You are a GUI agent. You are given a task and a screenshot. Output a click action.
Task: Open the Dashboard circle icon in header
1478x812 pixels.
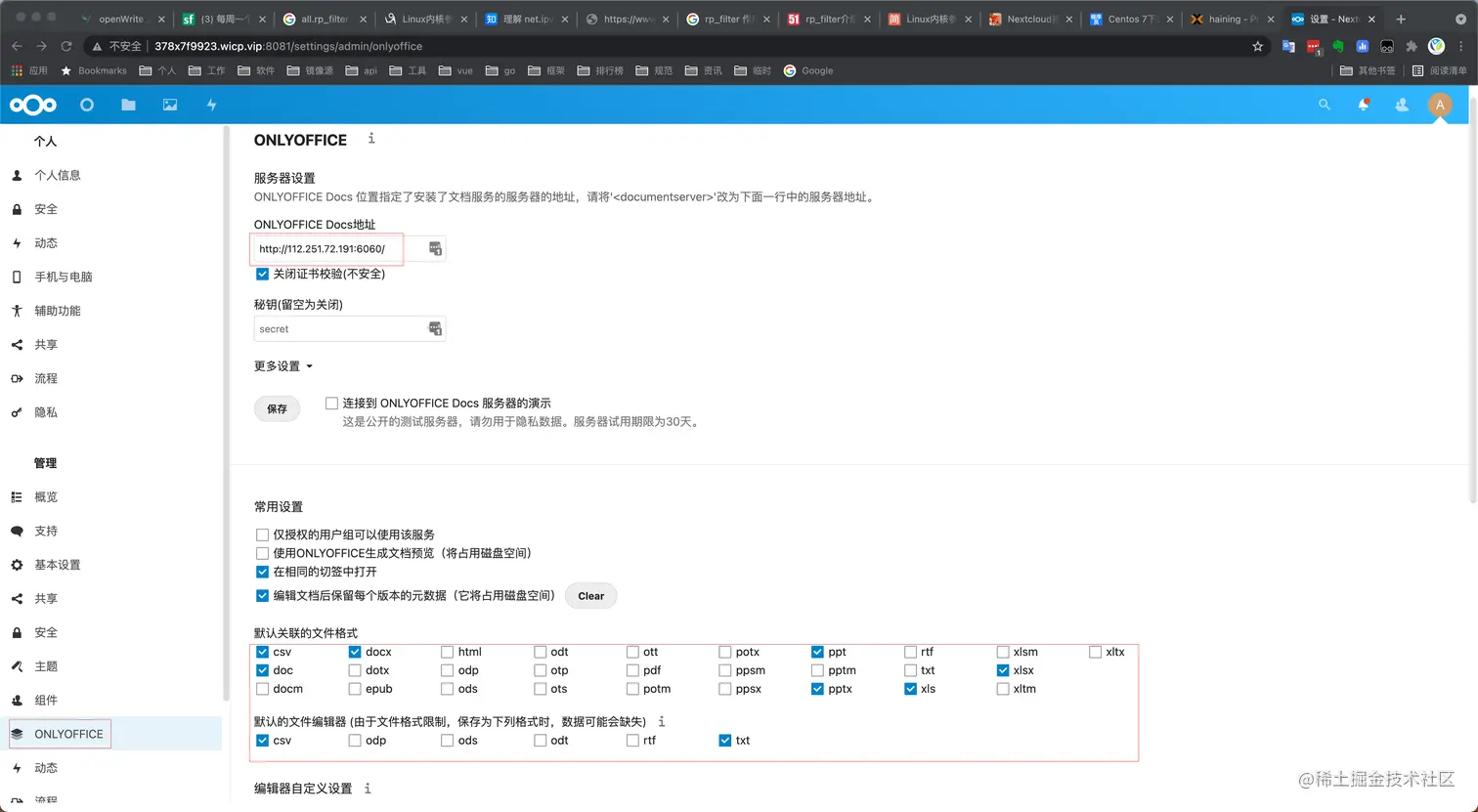(87, 105)
